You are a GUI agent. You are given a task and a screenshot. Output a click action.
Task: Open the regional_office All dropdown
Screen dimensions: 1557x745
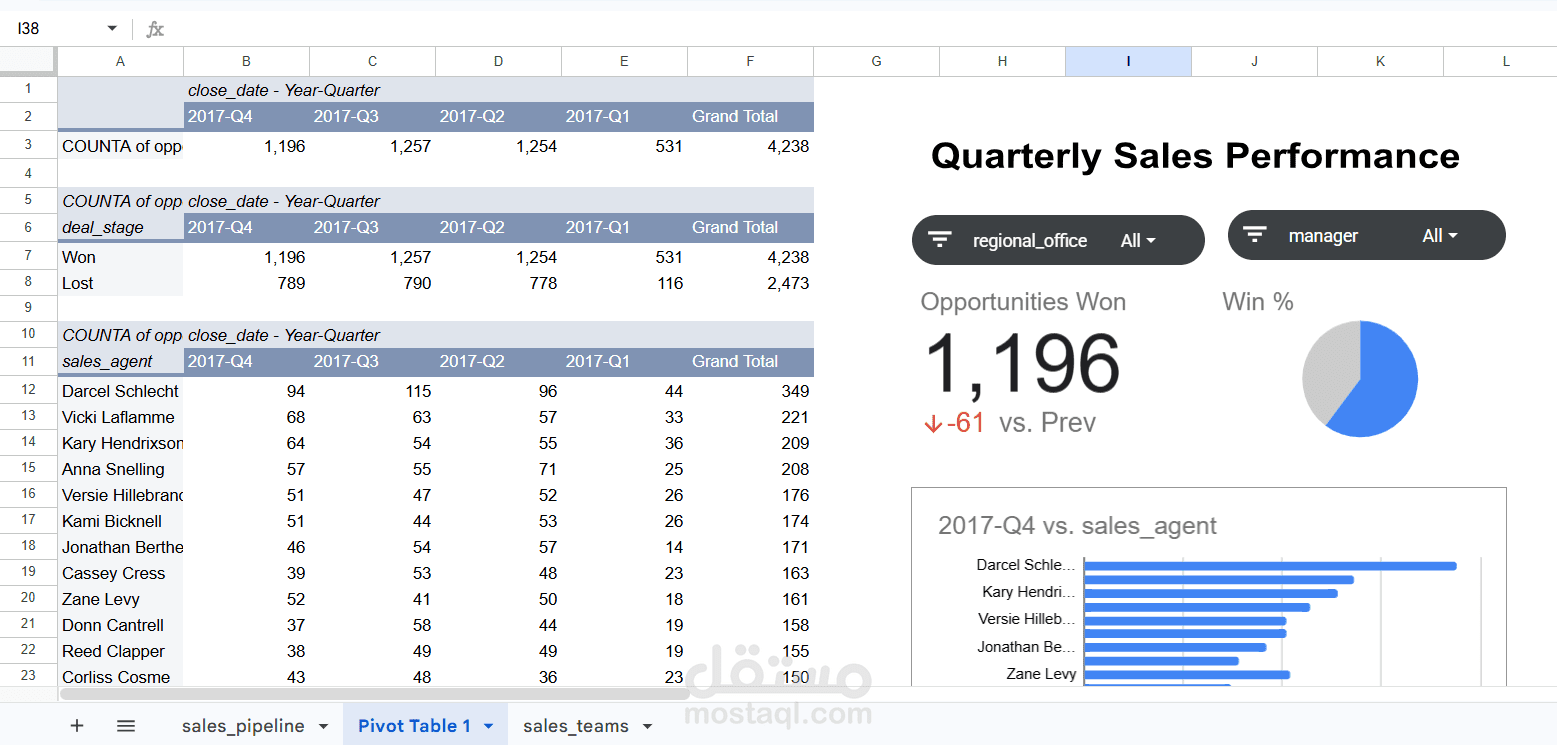point(1138,240)
